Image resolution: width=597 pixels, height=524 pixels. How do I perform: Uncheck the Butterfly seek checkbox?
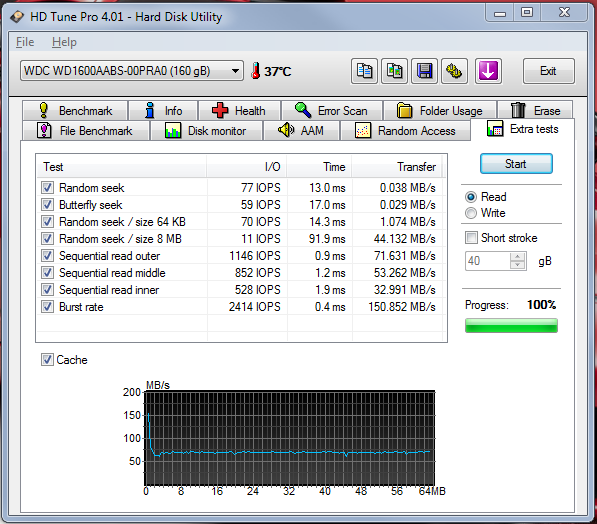tap(47, 204)
